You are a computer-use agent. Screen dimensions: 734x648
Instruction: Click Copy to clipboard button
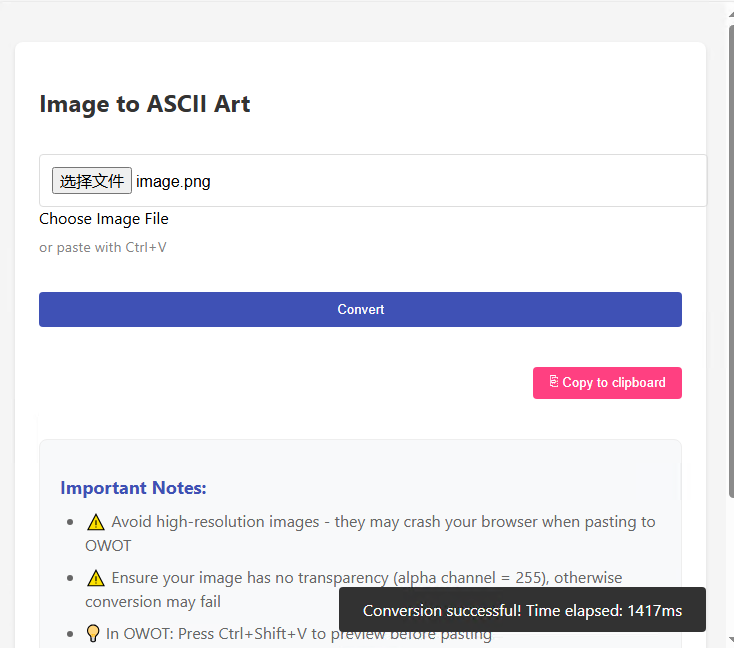coord(607,383)
